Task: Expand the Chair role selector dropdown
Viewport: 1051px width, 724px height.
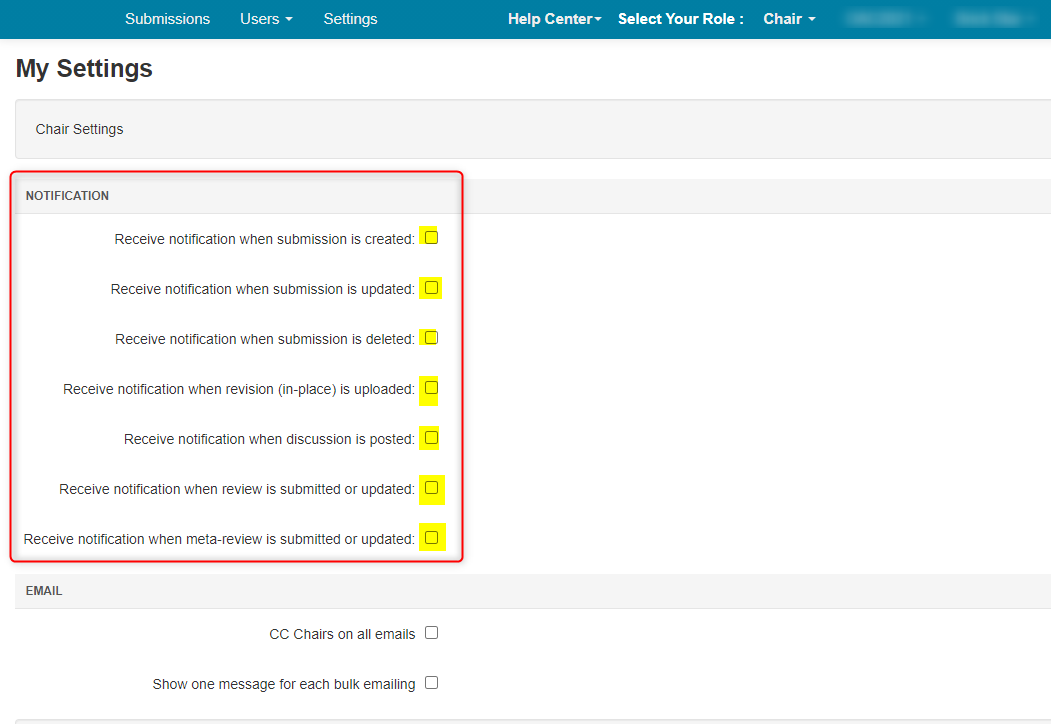Action: pyautogui.click(x=789, y=19)
